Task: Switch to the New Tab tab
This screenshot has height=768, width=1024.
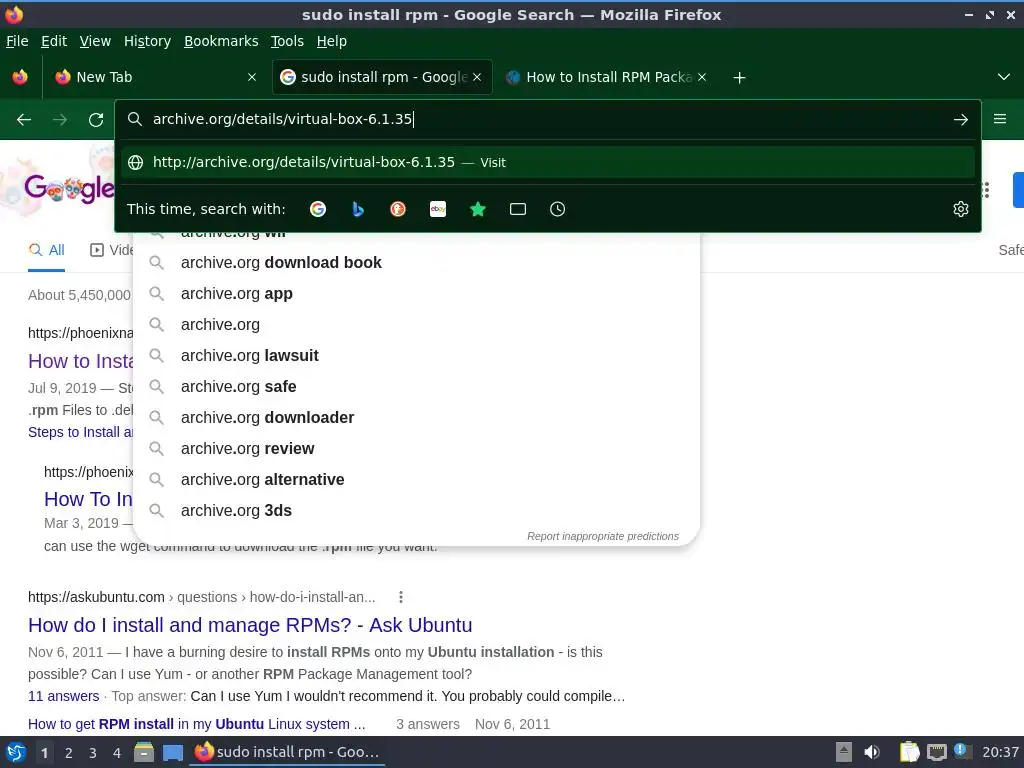Action: point(155,77)
